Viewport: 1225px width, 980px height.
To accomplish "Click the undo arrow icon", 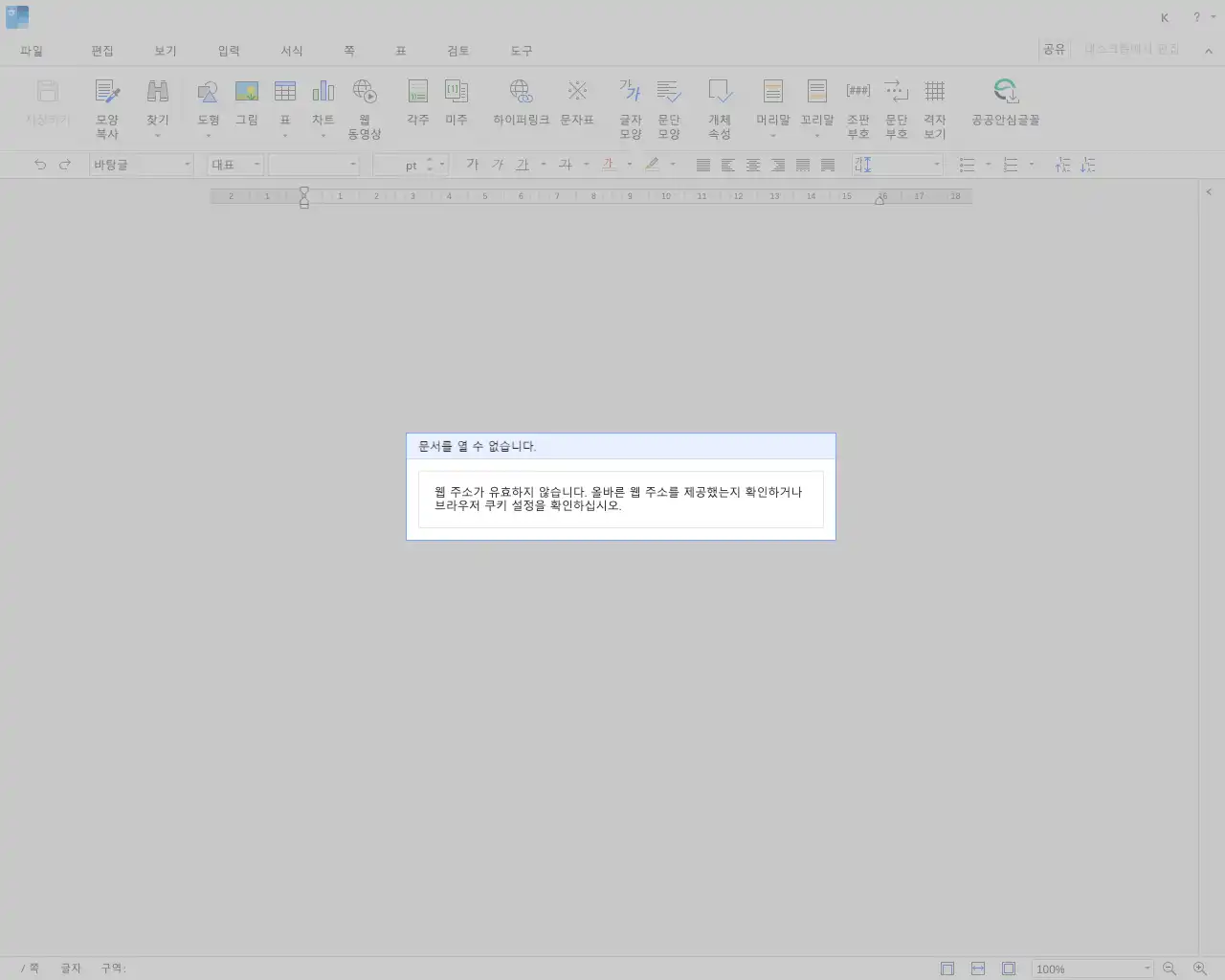I will (x=40, y=165).
